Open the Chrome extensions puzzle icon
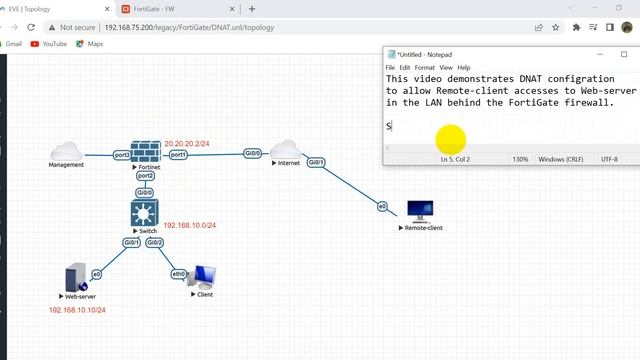 coord(576,27)
